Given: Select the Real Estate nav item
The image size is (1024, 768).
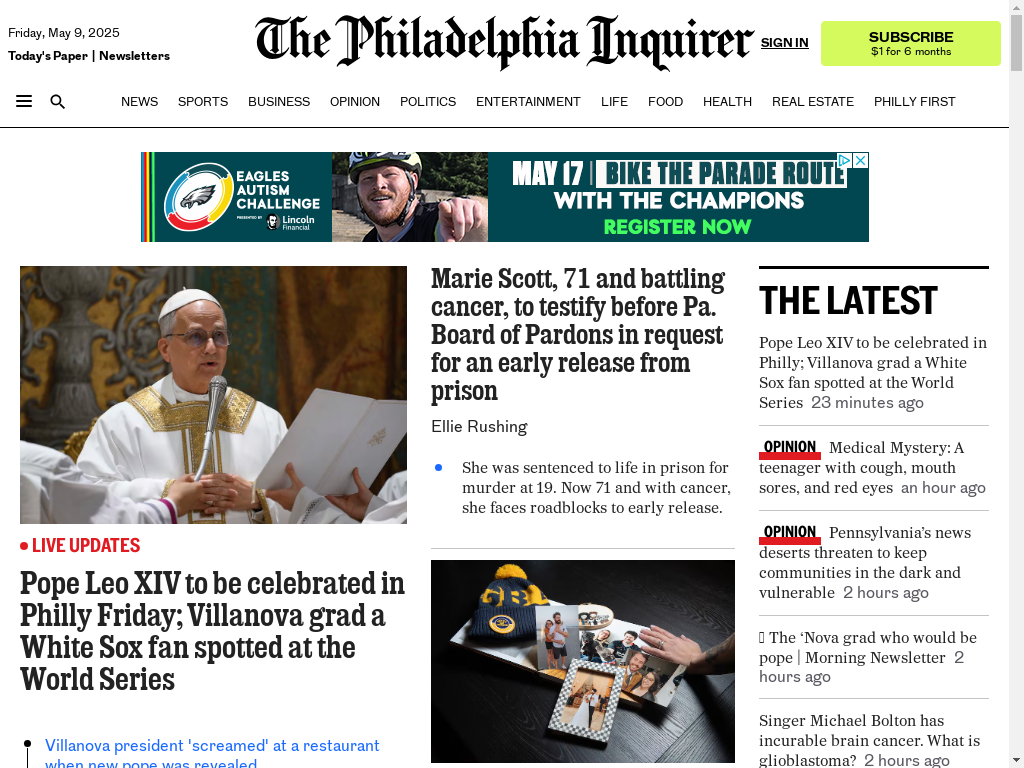Looking at the screenshot, I should 812,102.
